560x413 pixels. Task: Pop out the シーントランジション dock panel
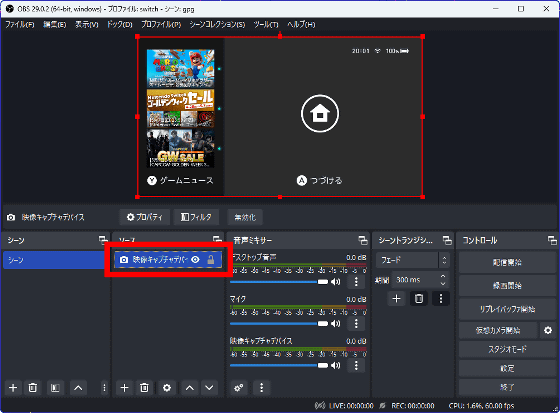pos(447,240)
